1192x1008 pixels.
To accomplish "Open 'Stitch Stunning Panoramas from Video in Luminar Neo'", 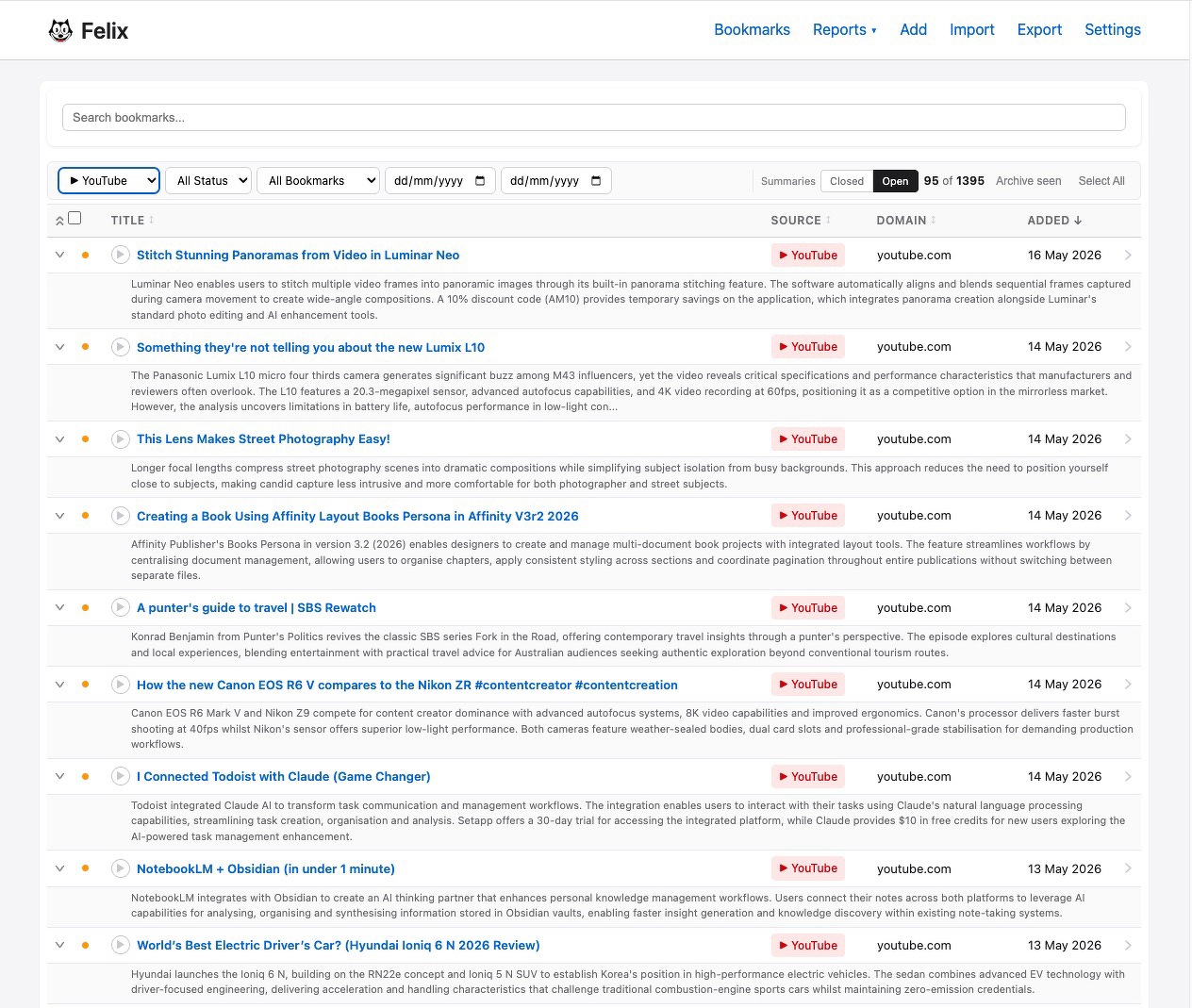I will (x=298, y=255).
